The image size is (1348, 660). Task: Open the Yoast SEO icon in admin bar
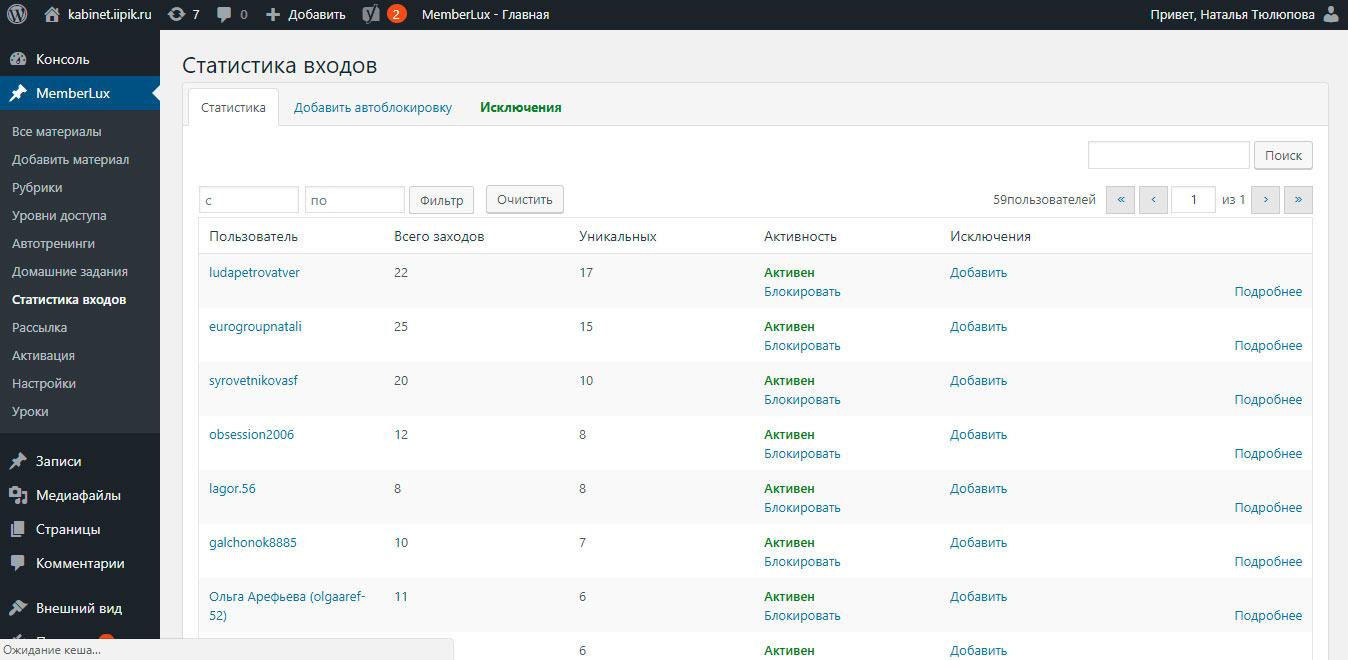click(370, 14)
